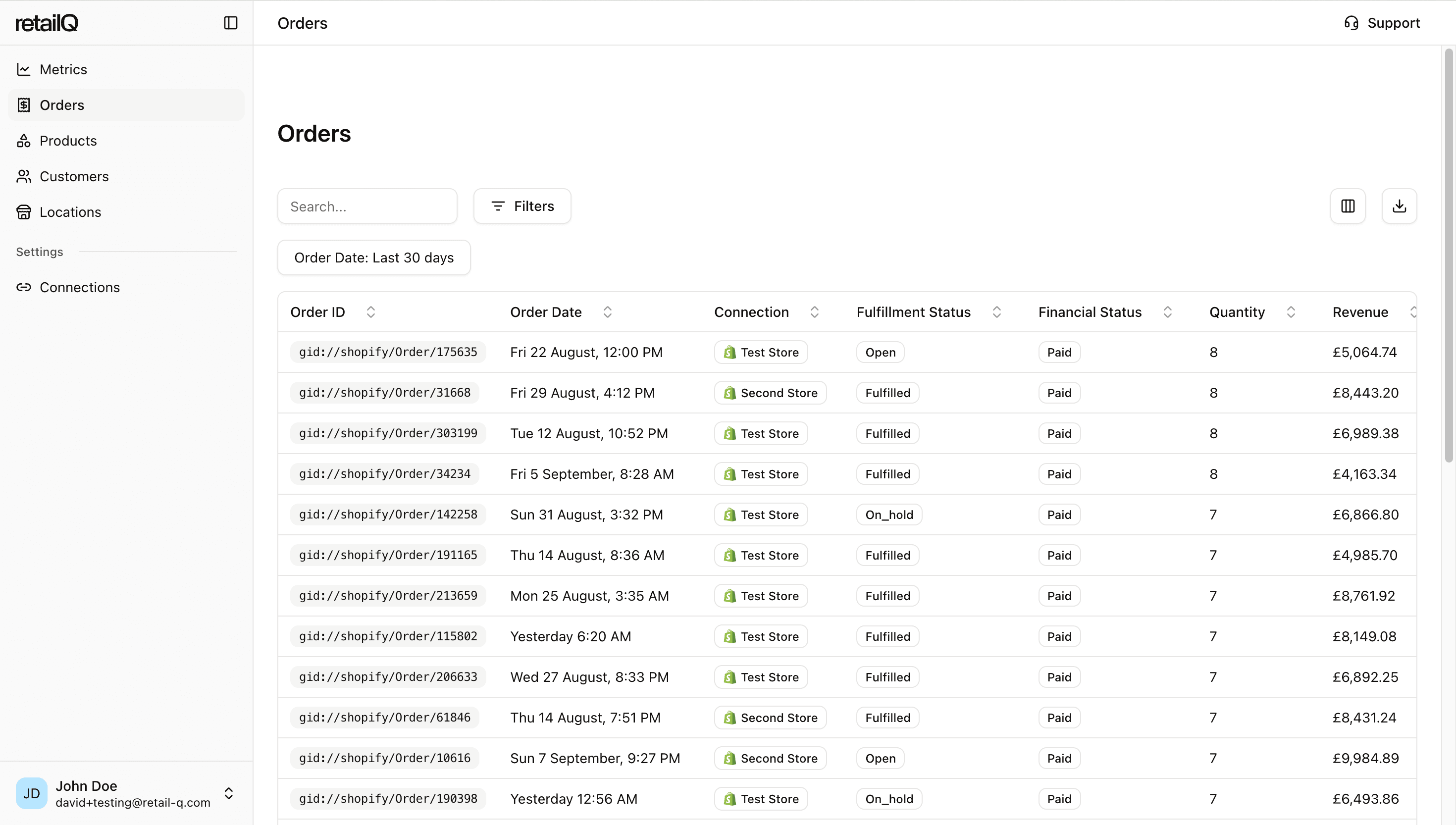Image resolution: width=1456 pixels, height=825 pixels.
Task: Open the Filters dropdown
Action: 522,206
